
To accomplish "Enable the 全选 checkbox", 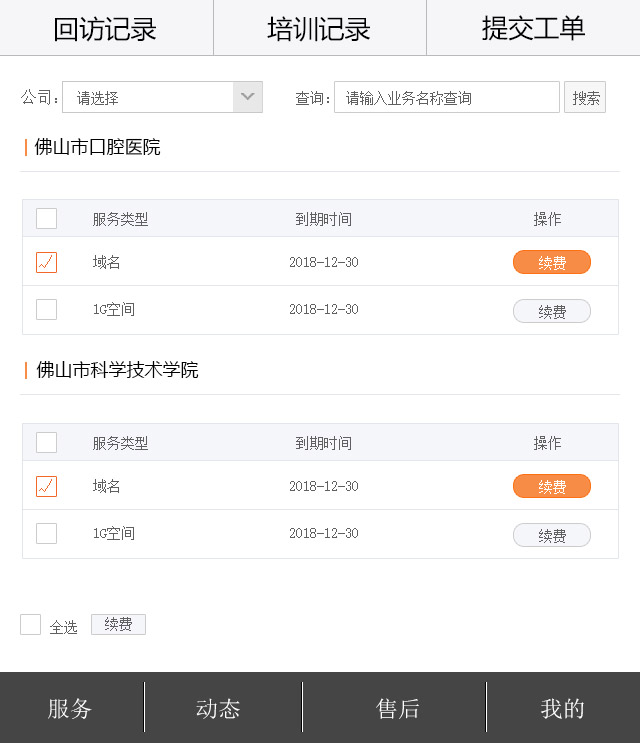I will pos(31,625).
